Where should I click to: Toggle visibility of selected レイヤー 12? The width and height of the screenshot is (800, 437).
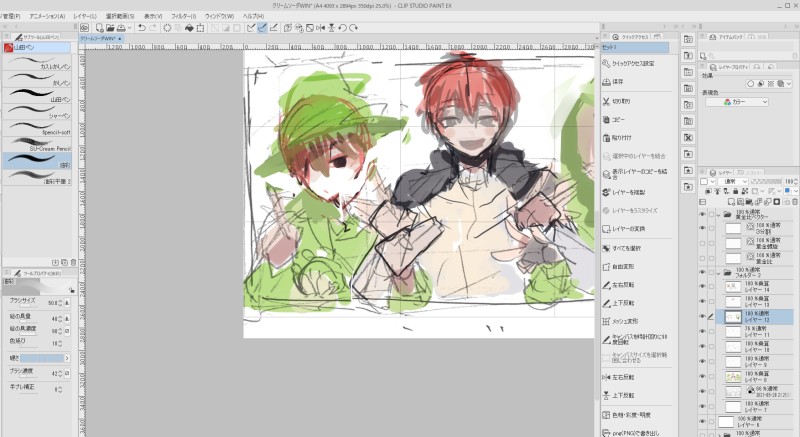click(x=703, y=317)
